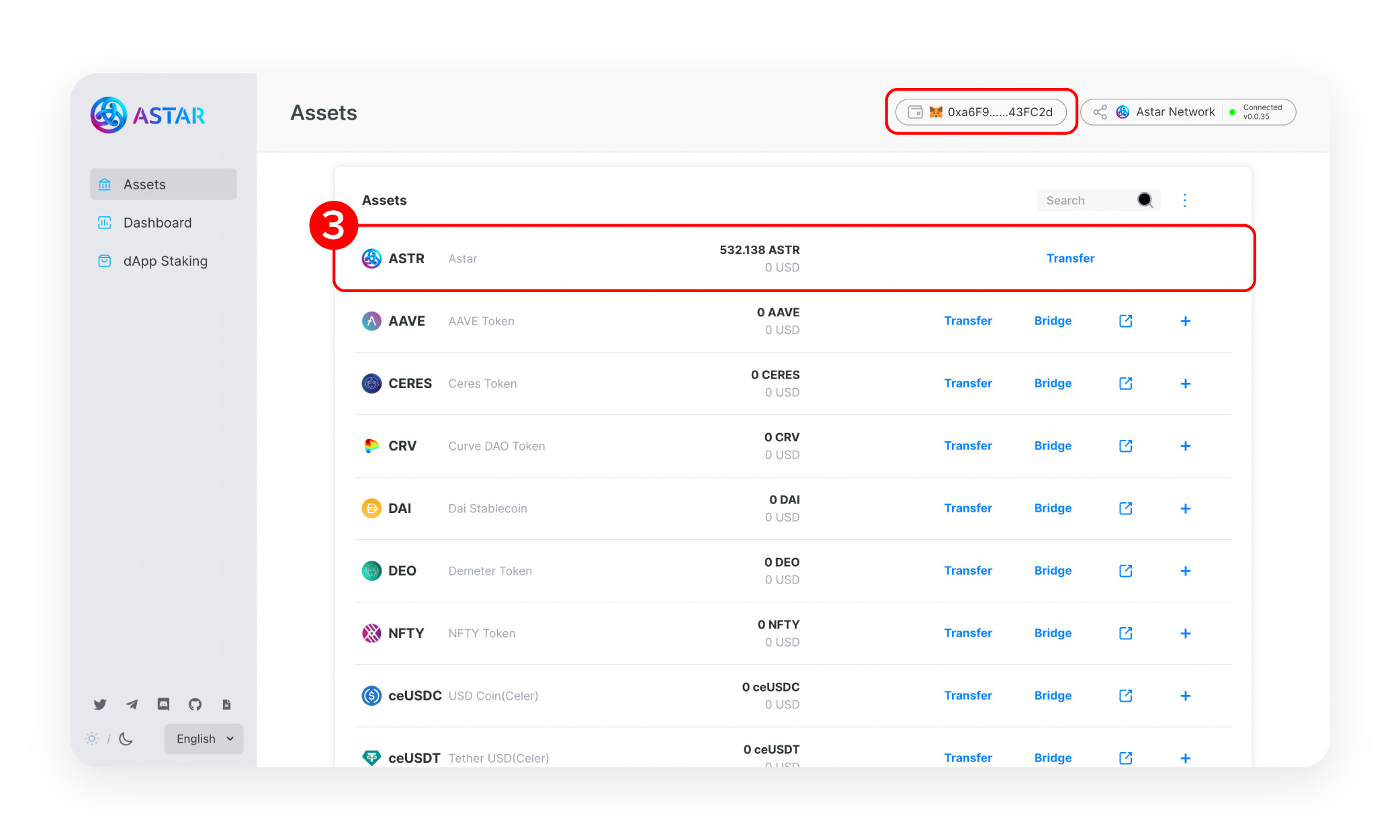The image size is (1400, 840).
Task: Click the DAI token logo icon
Action: click(x=371, y=508)
